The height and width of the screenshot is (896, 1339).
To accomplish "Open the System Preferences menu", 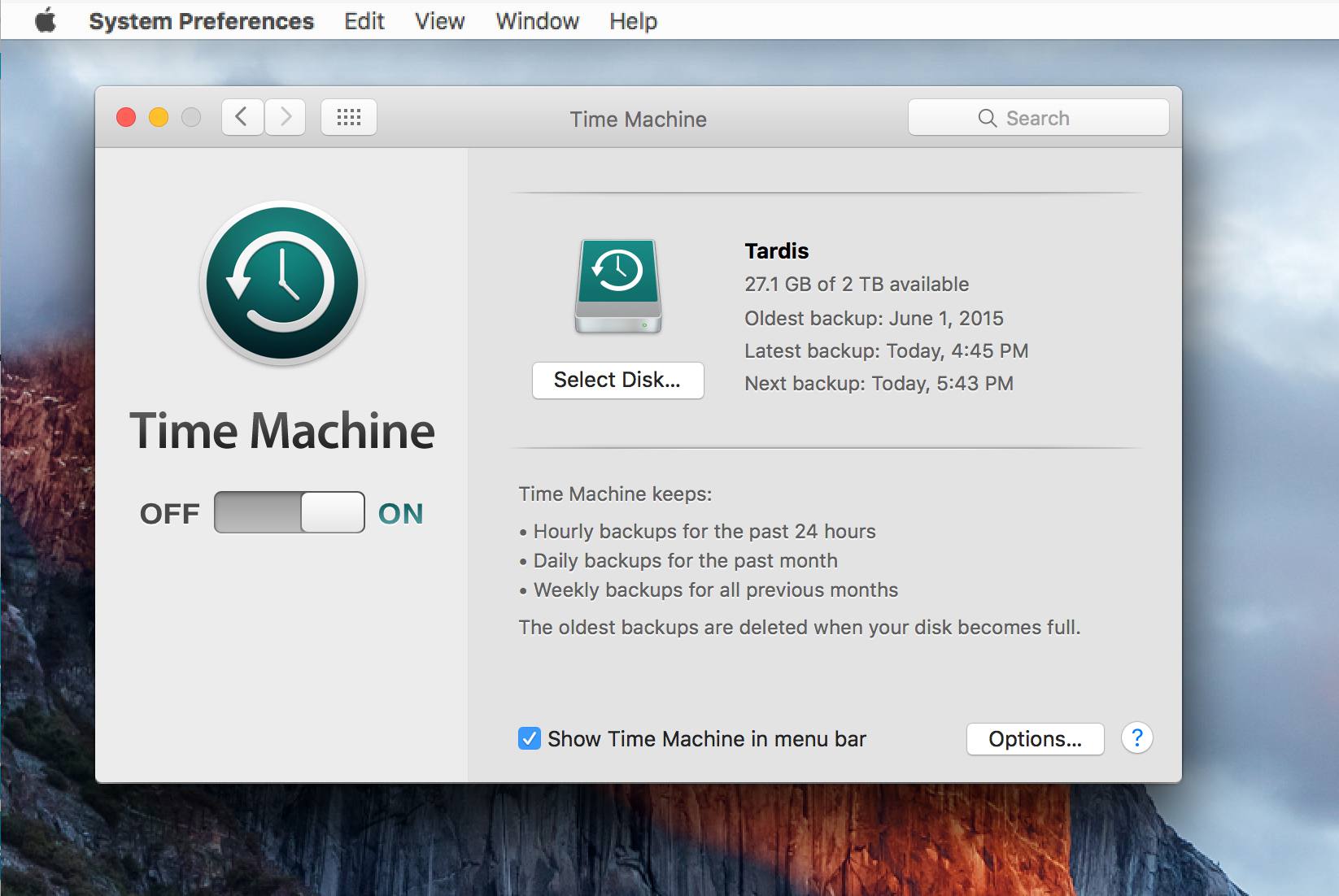I will click(201, 21).
